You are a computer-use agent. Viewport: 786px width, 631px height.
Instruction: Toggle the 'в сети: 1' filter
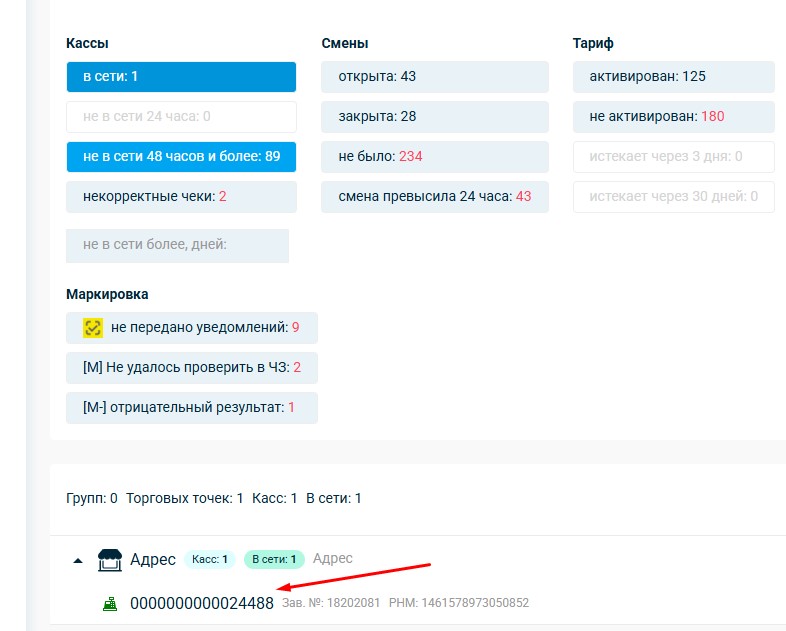181,77
